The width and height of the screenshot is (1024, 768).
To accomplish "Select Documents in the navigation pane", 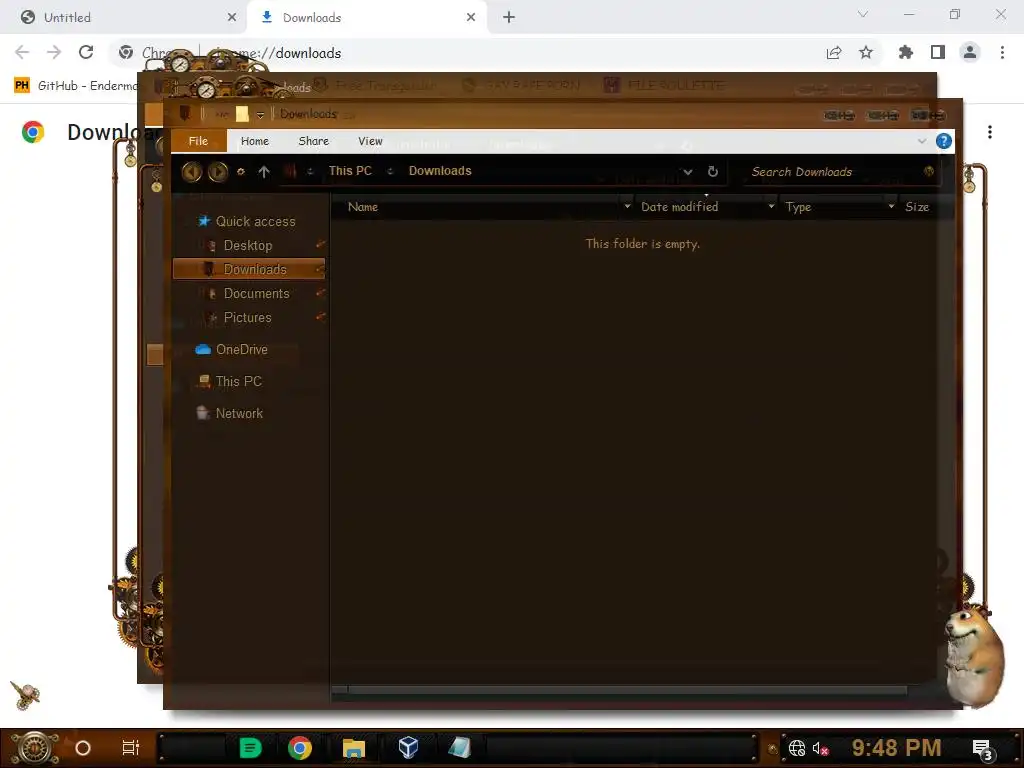I will (256, 293).
